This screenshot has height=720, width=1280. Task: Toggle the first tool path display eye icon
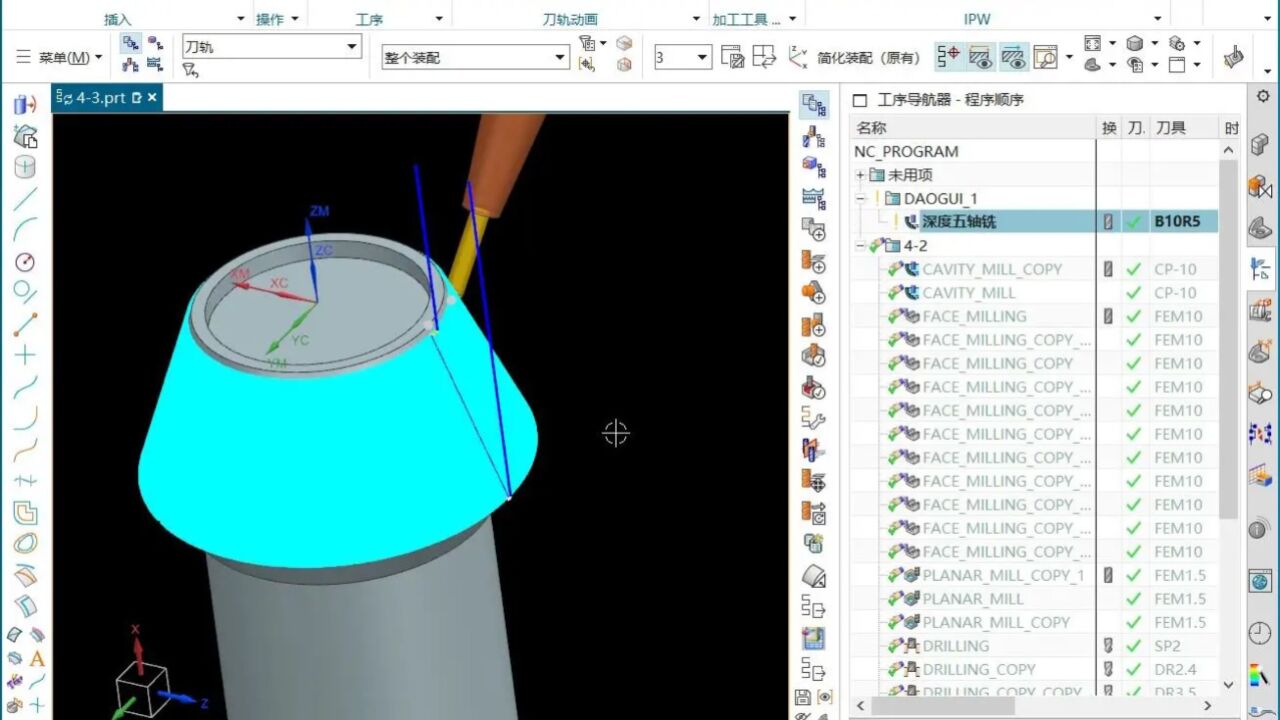tap(980, 58)
